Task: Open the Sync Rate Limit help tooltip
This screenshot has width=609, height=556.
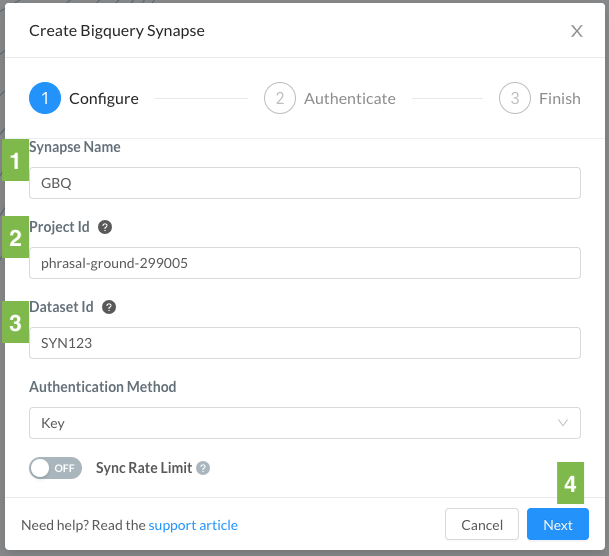Action: (x=203, y=468)
